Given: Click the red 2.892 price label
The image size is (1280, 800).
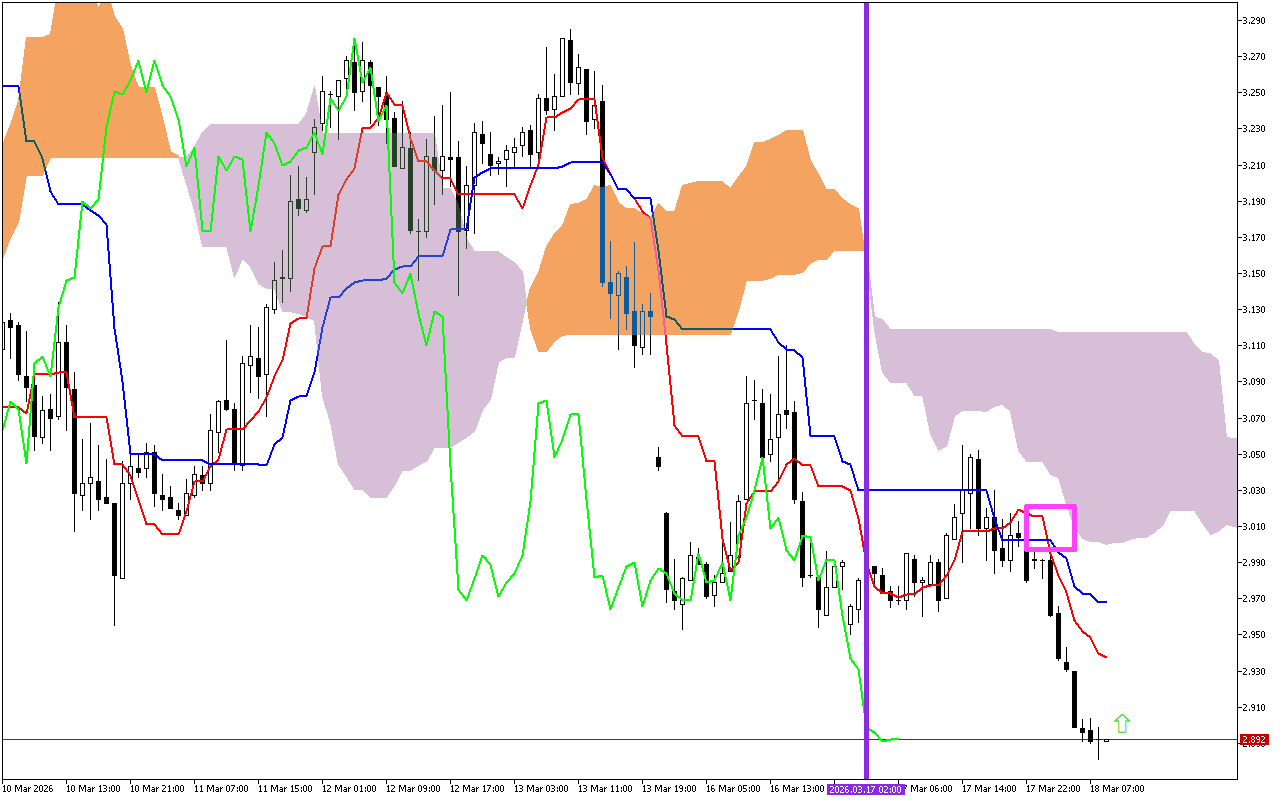Looking at the screenshot, I should click(1254, 740).
